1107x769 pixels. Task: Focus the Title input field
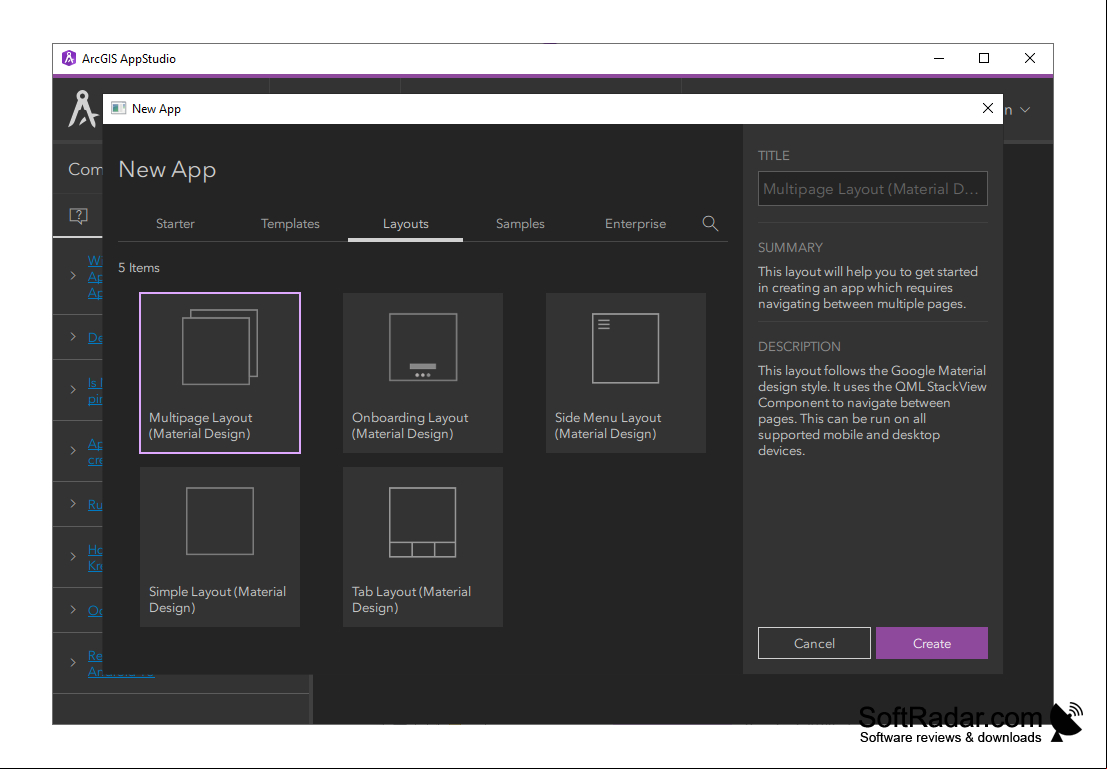(x=873, y=189)
